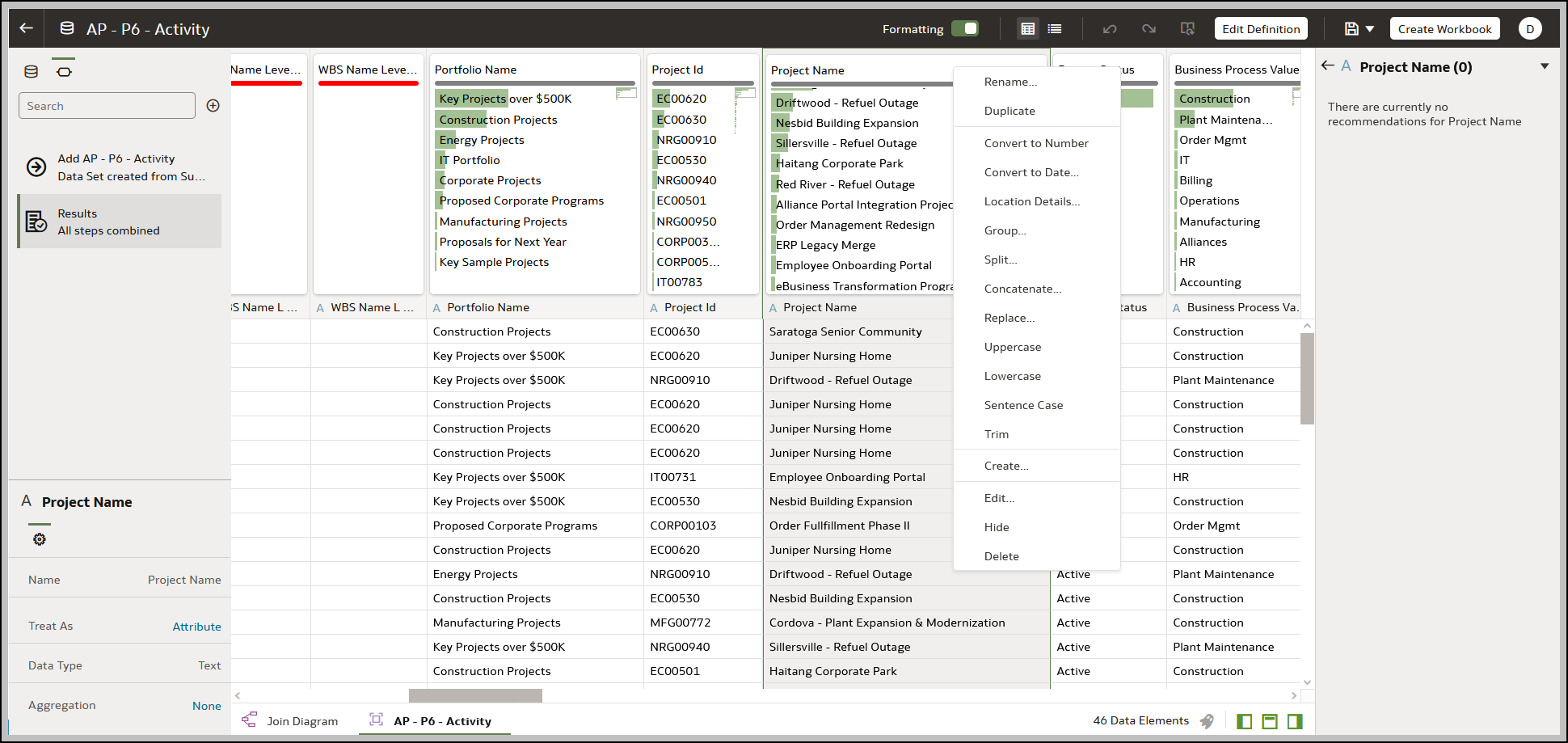Choose Edit... menu item
1568x743 pixels.
[x=1036, y=498]
